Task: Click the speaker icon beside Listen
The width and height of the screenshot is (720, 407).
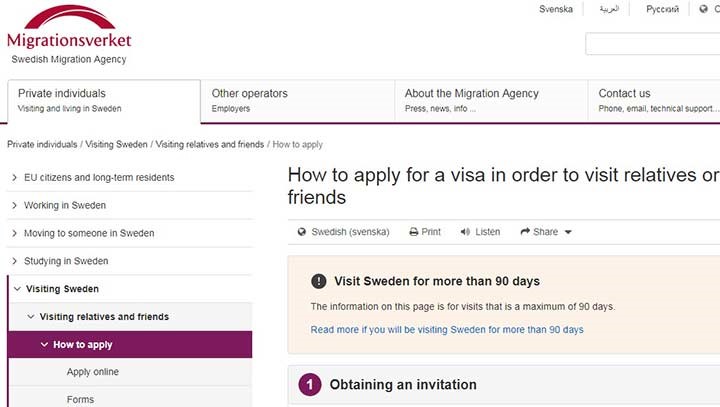Action: click(465, 232)
